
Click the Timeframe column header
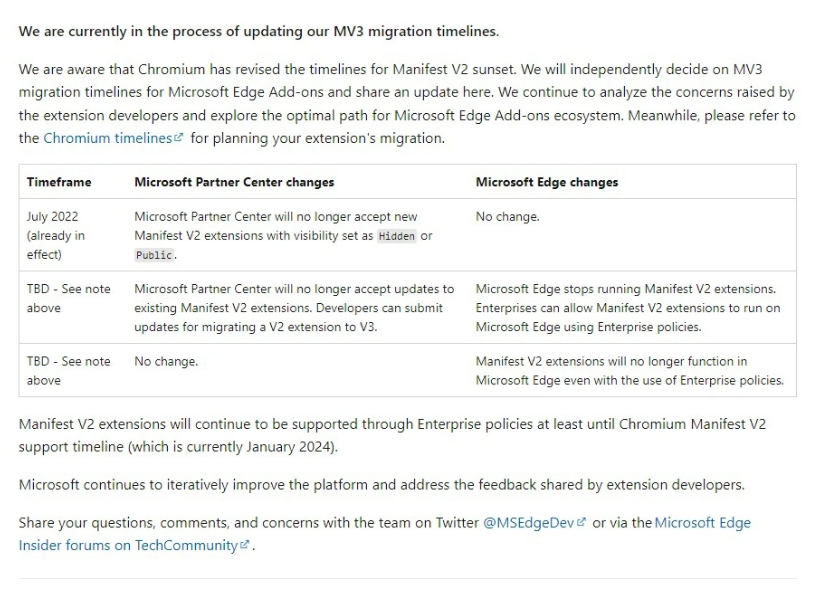pos(59,182)
